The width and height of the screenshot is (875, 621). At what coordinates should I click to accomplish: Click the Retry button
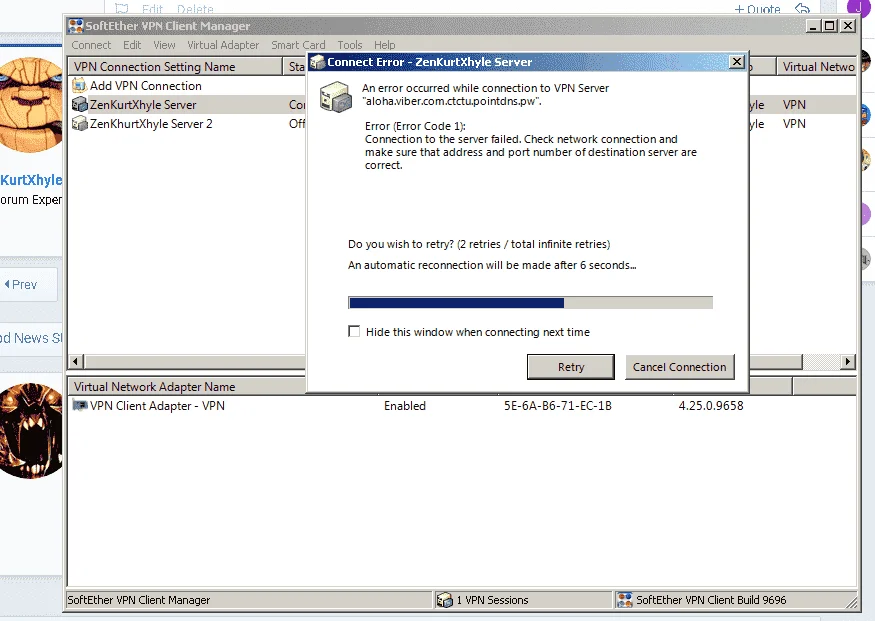[571, 367]
